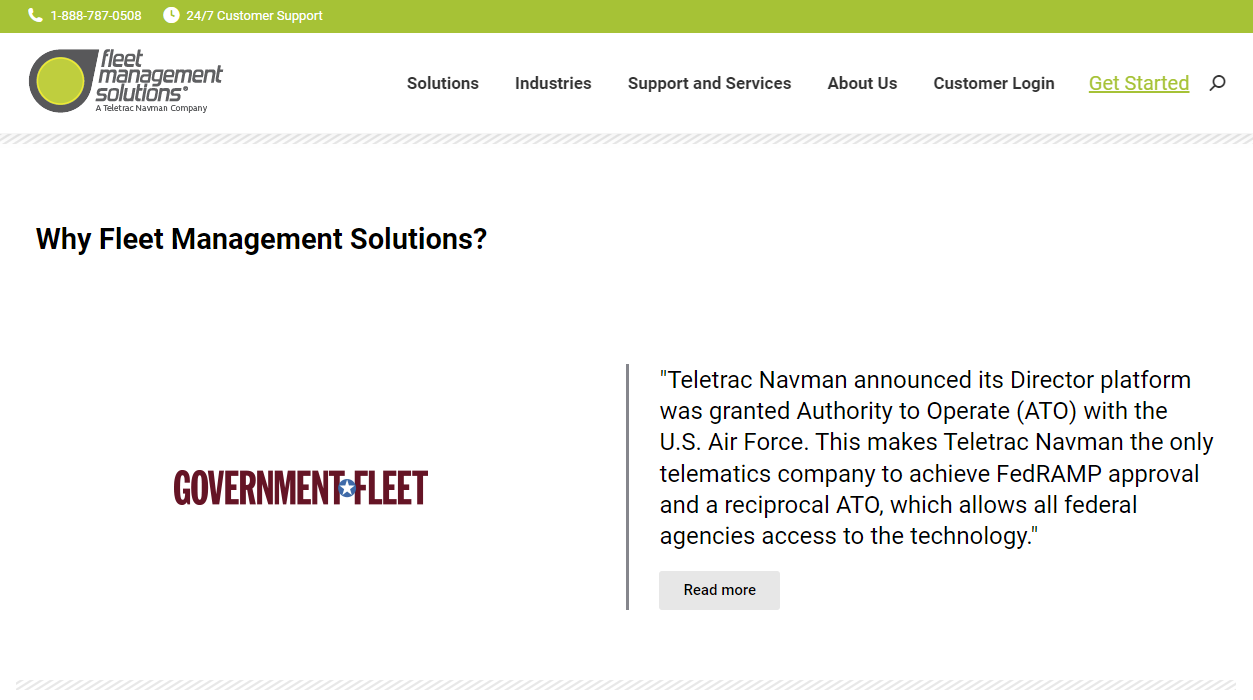
Task: Click the Read more button
Action: coord(718,590)
